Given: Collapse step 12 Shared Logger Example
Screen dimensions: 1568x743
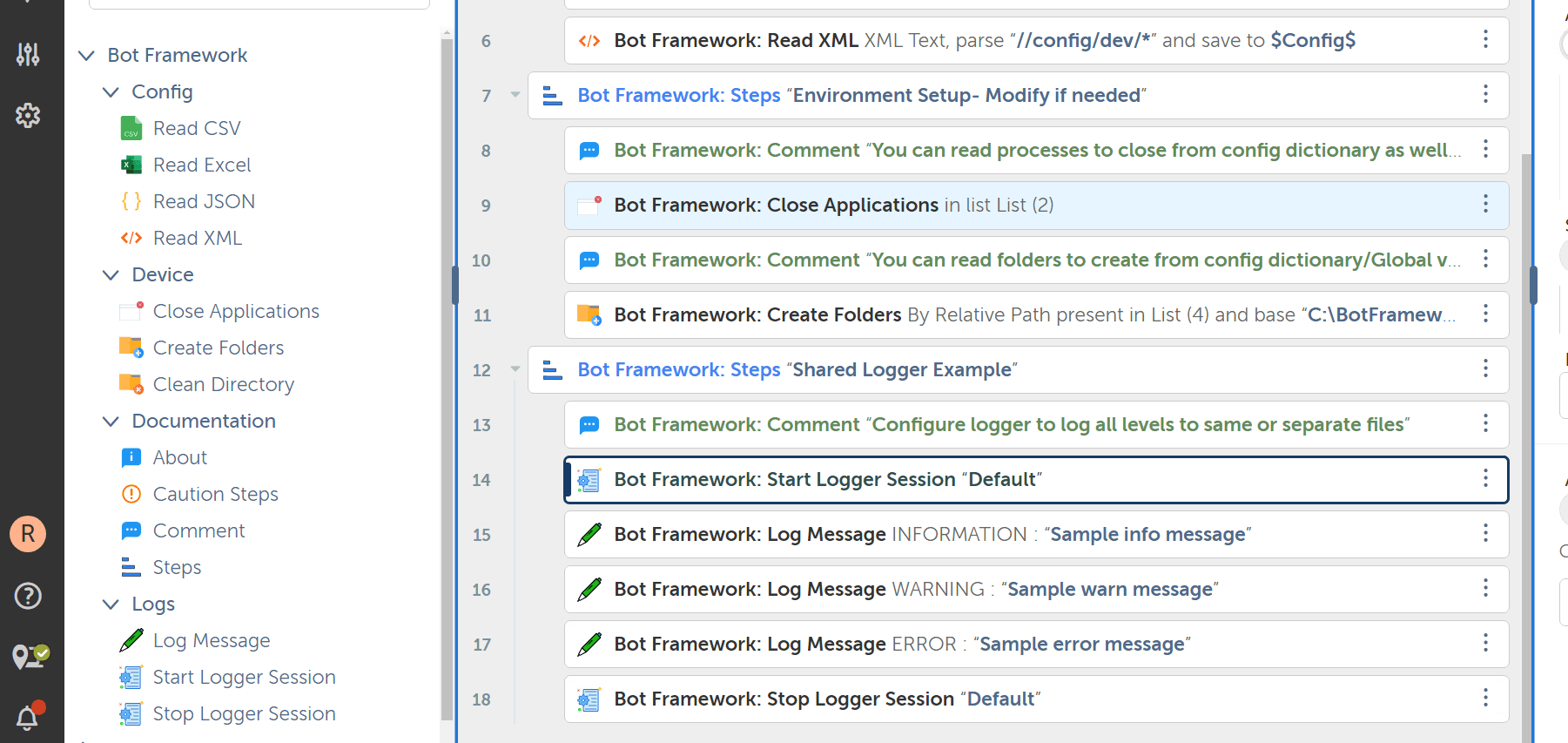Looking at the screenshot, I should [515, 369].
